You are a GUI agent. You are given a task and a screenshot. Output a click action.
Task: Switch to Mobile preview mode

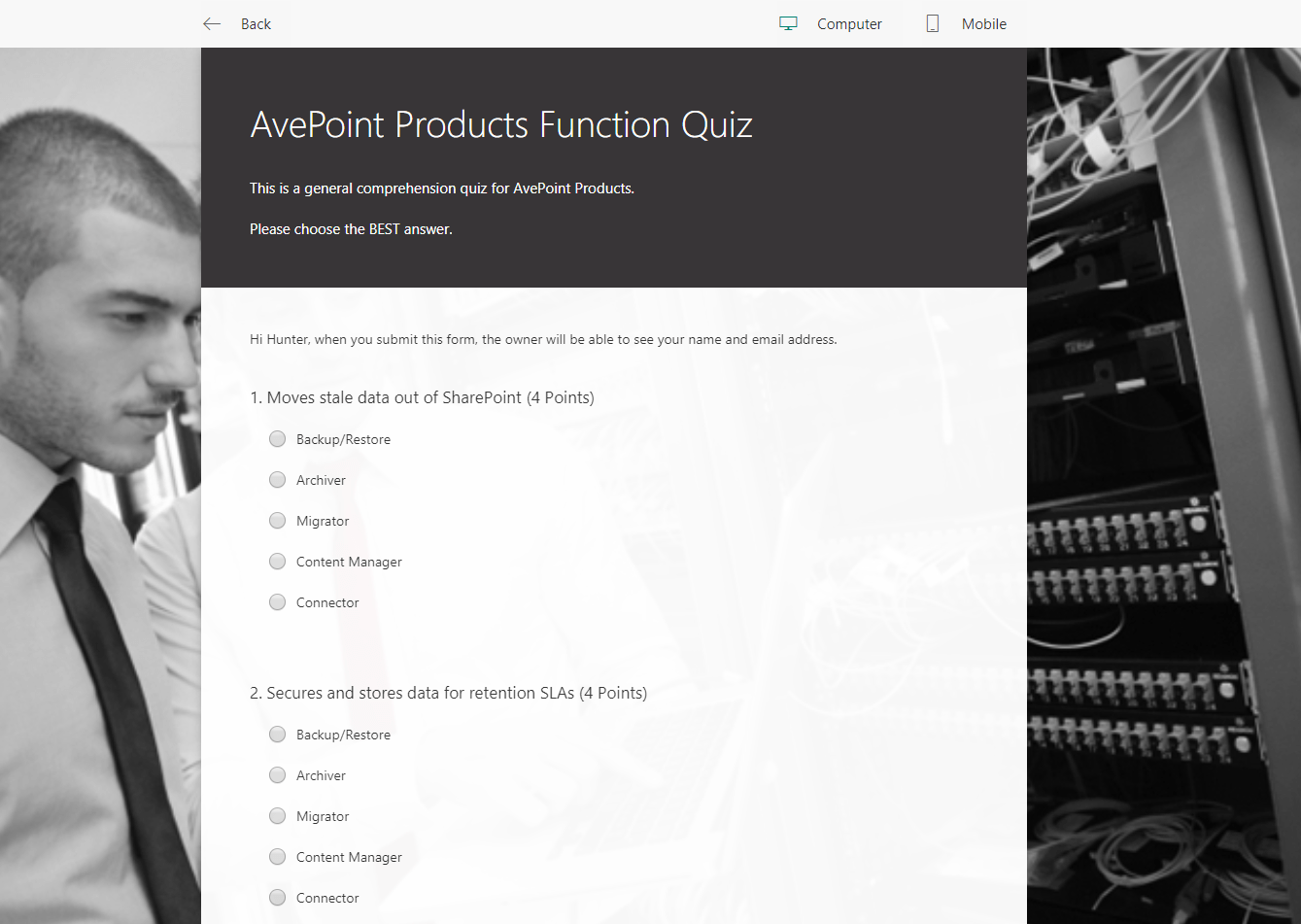pyautogui.click(x=984, y=23)
